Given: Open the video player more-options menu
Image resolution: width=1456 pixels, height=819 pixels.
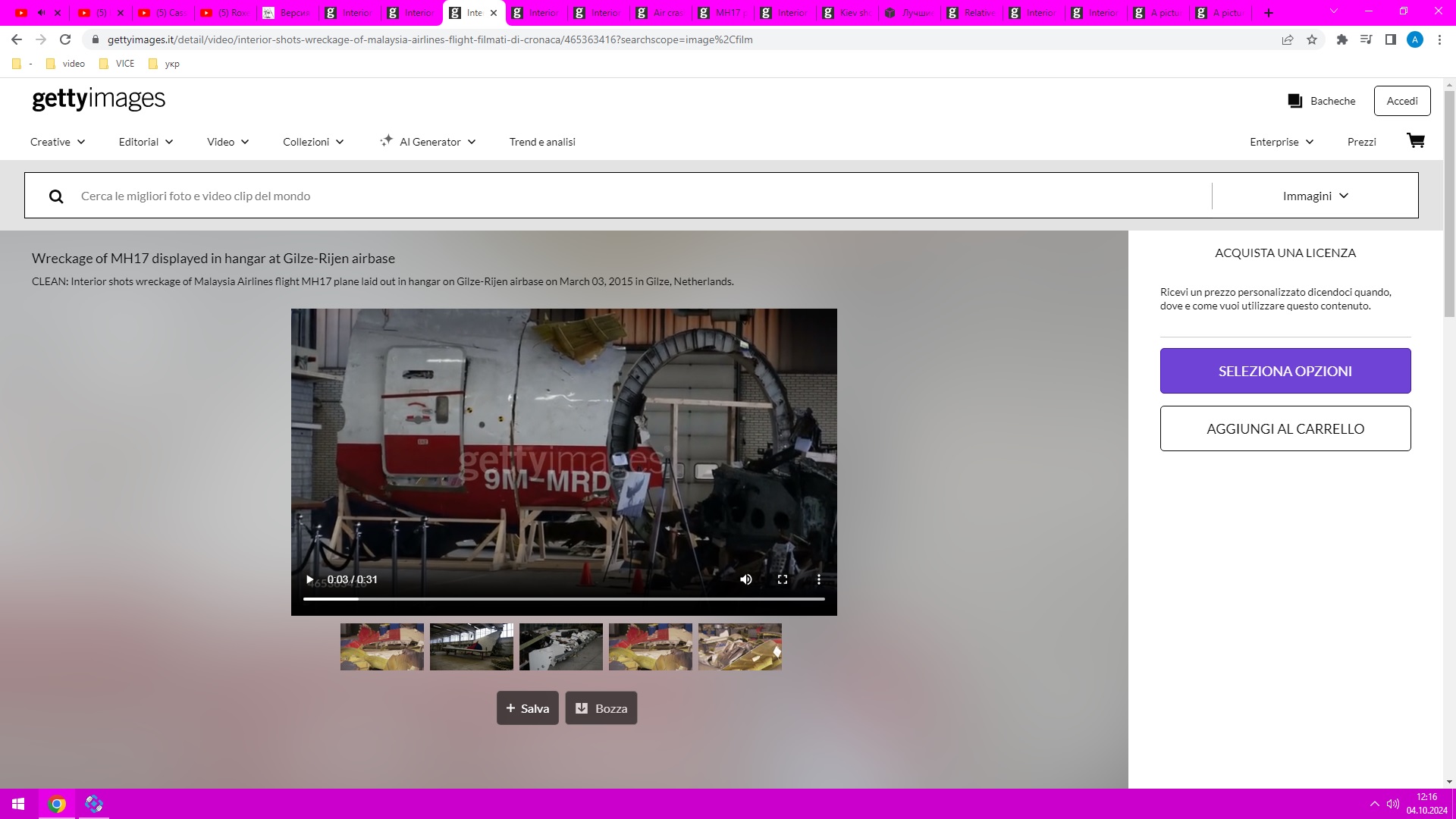Looking at the screenshot, I should [819, 579].
